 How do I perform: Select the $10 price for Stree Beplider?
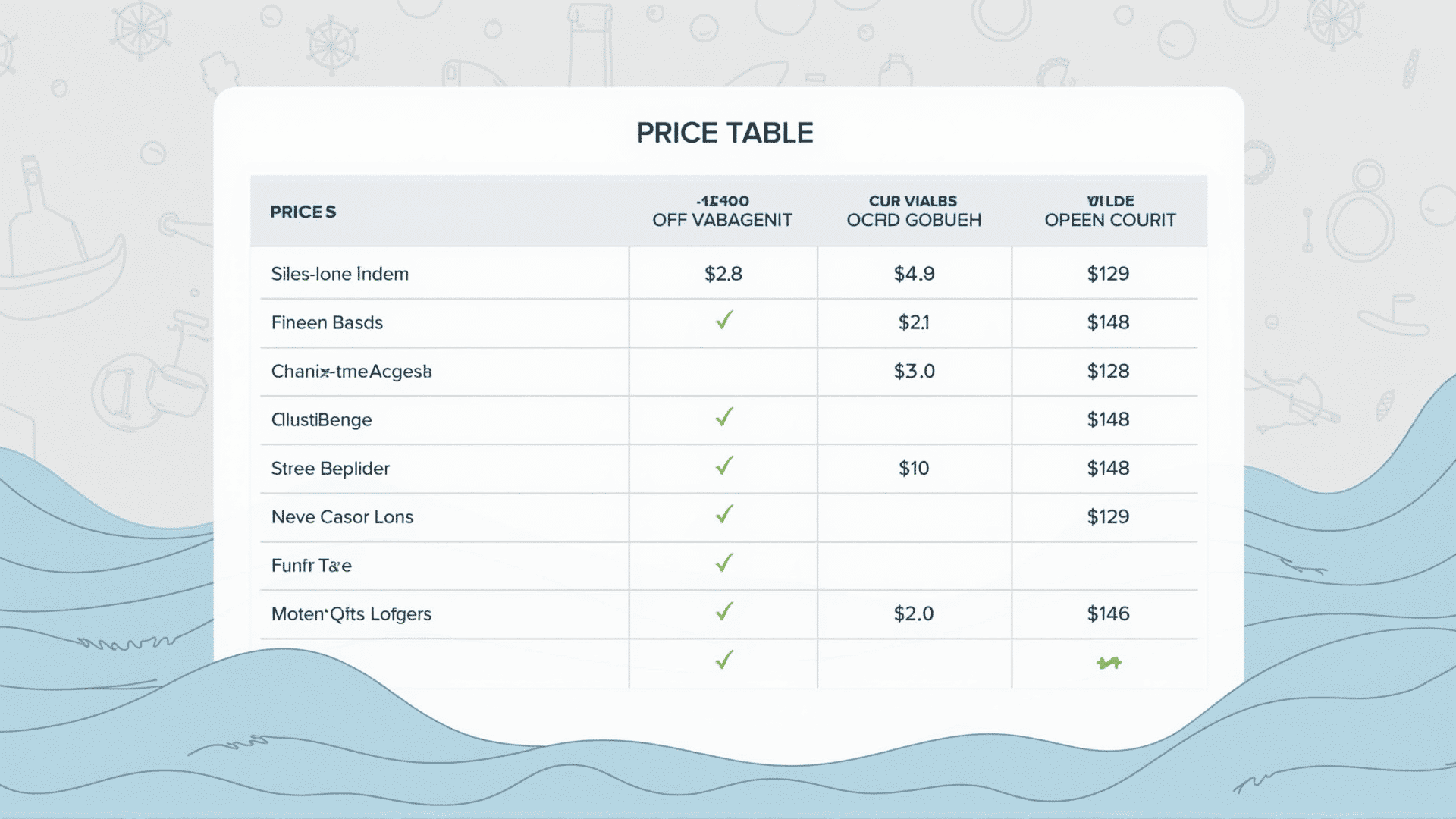(914, 469)
